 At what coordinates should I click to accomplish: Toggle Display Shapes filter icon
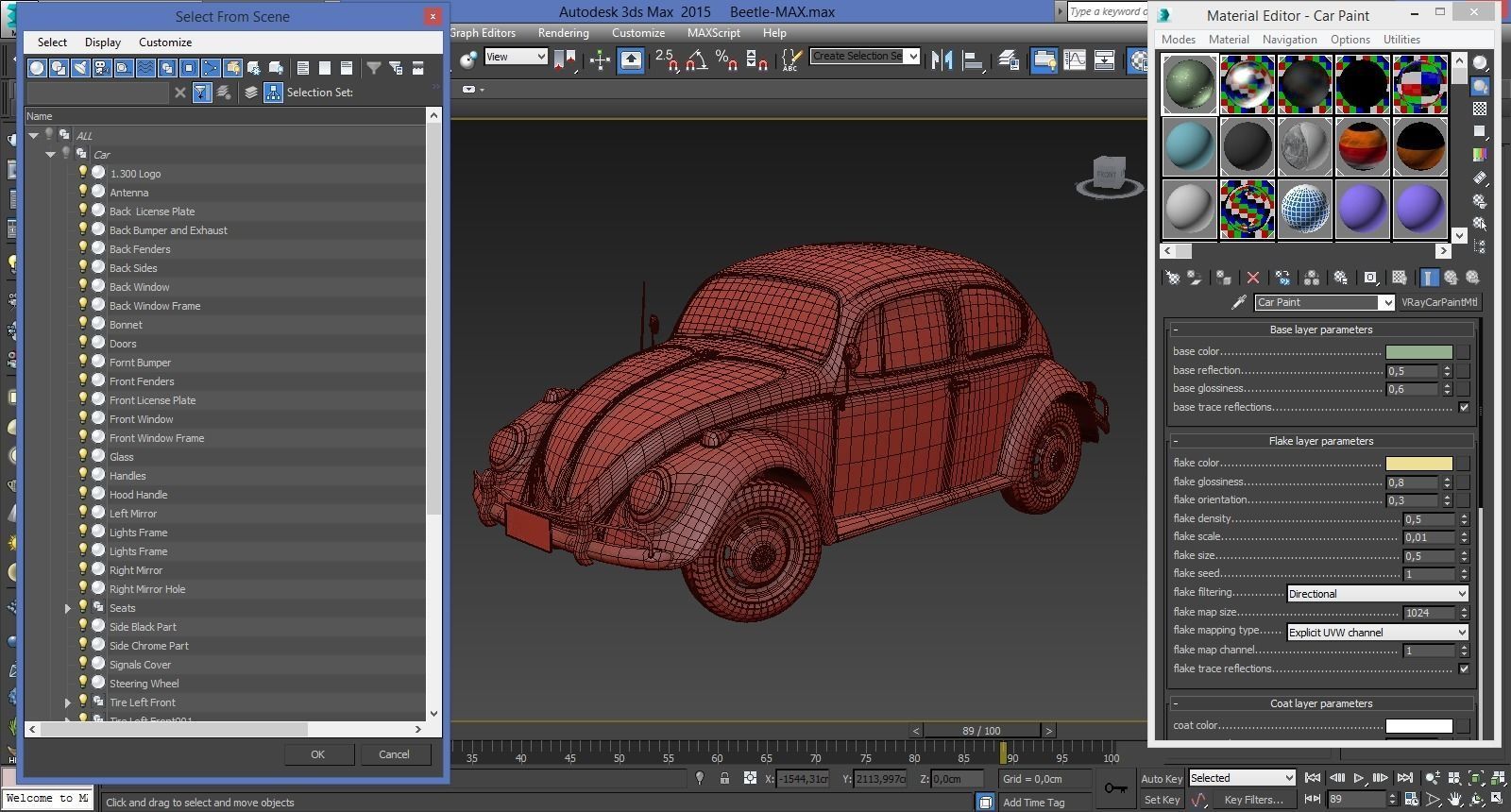59,68
